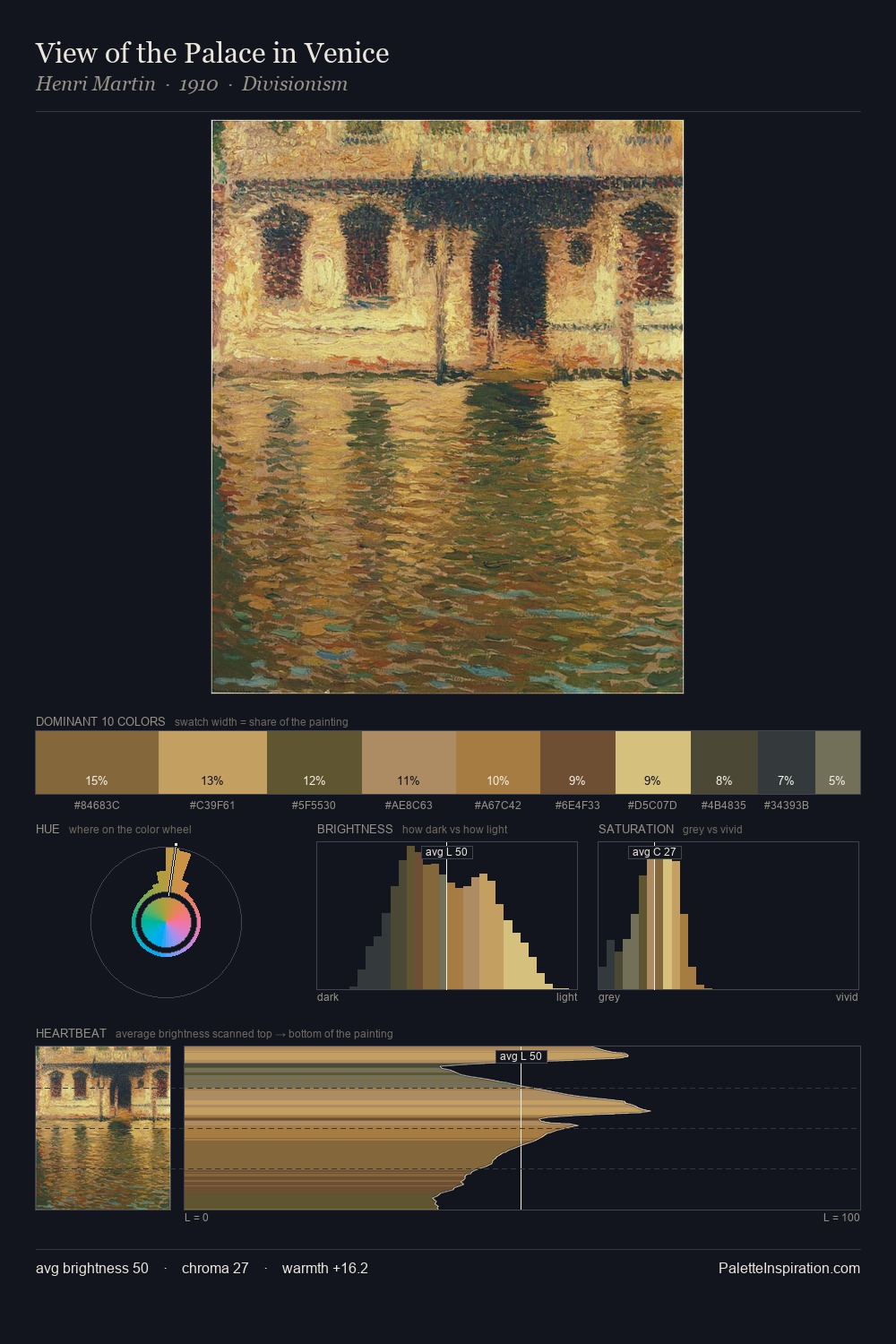Click the Divisionism style label
896x1344 pixels.
295,84
